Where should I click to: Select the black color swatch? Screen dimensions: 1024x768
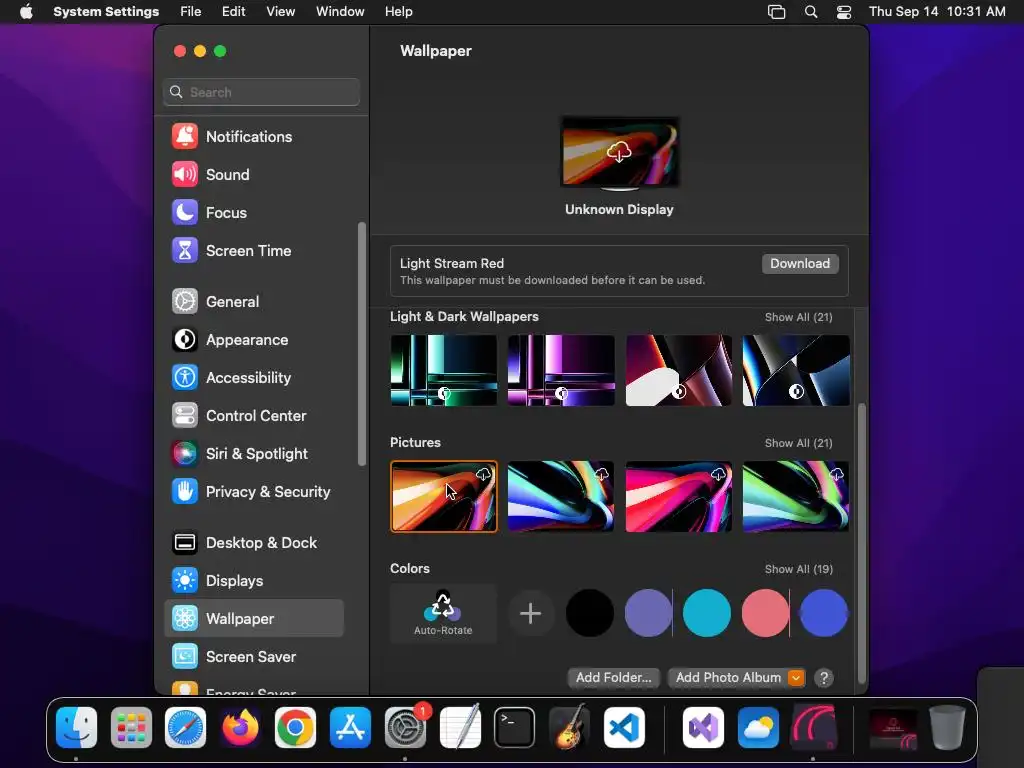(x=590, y=613)
